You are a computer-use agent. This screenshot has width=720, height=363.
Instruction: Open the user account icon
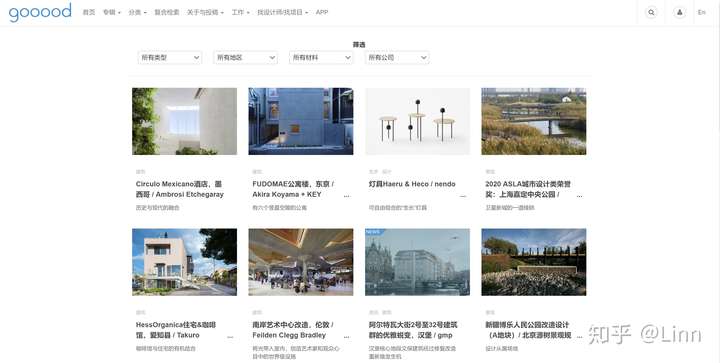[679, 12]
